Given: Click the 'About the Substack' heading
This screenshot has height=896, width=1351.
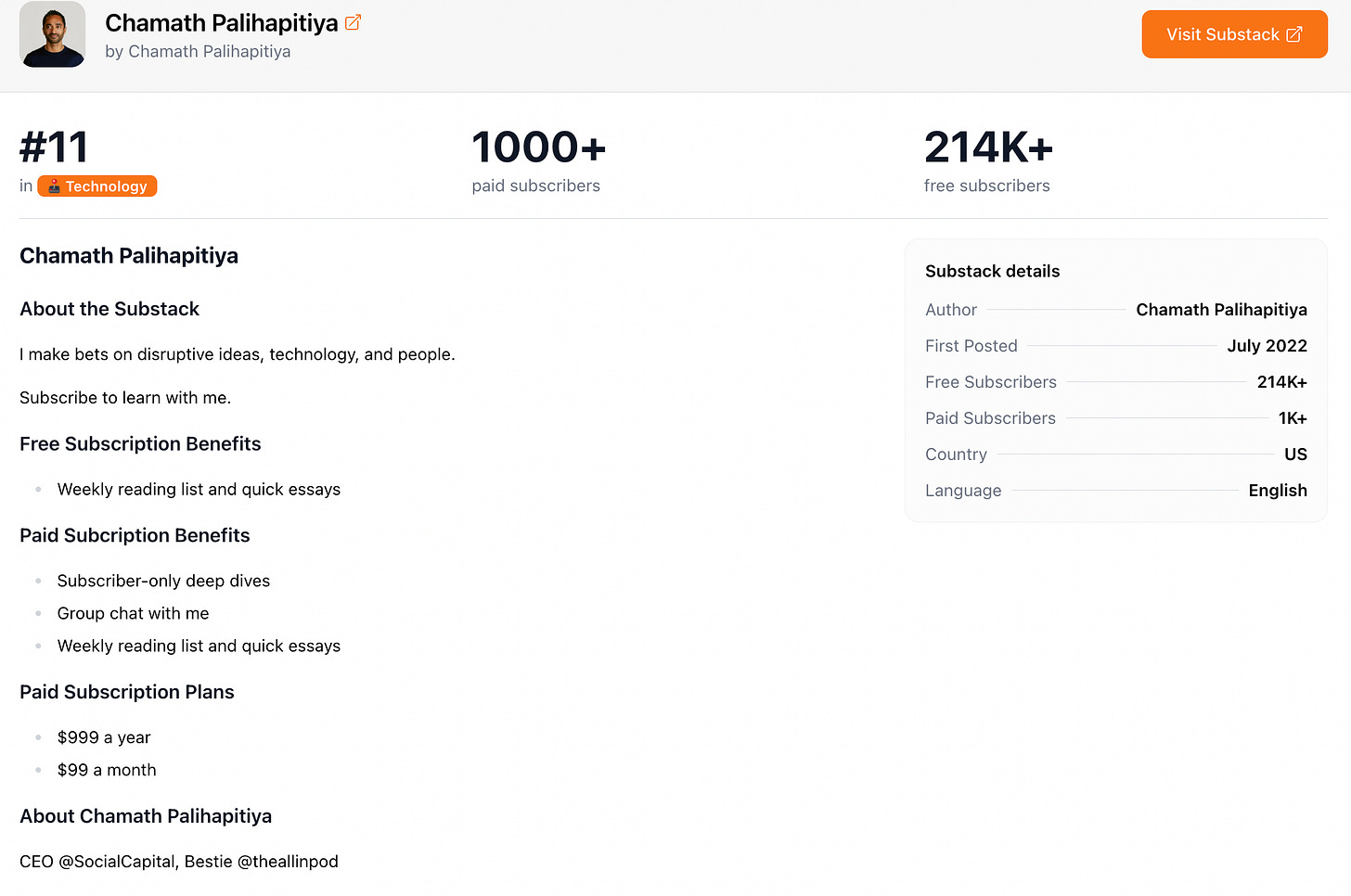Looking at the screenshot, I should point(109,309).
